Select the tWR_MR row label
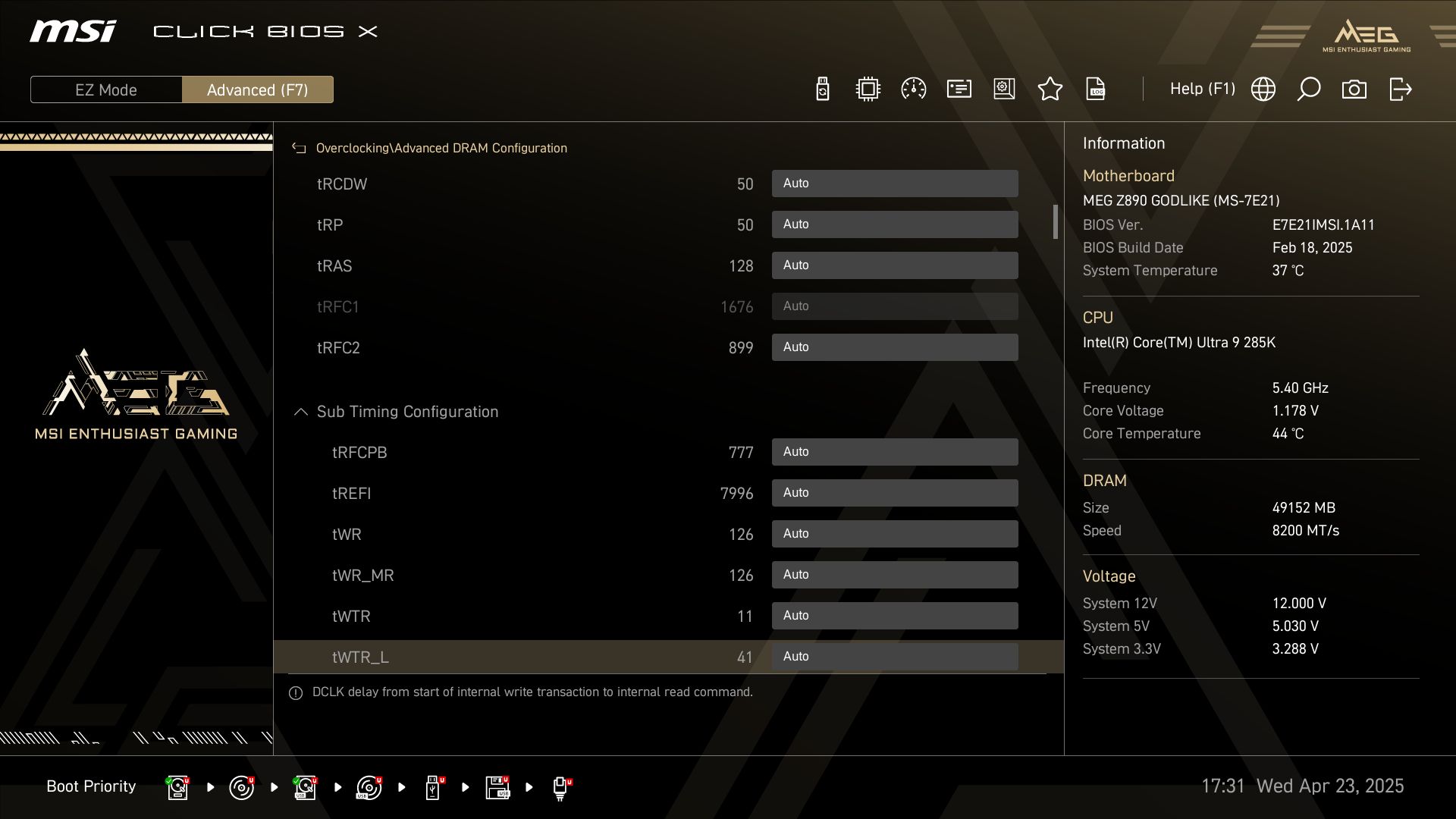This screenshot has width=1456, height=819. click(362, 576)
